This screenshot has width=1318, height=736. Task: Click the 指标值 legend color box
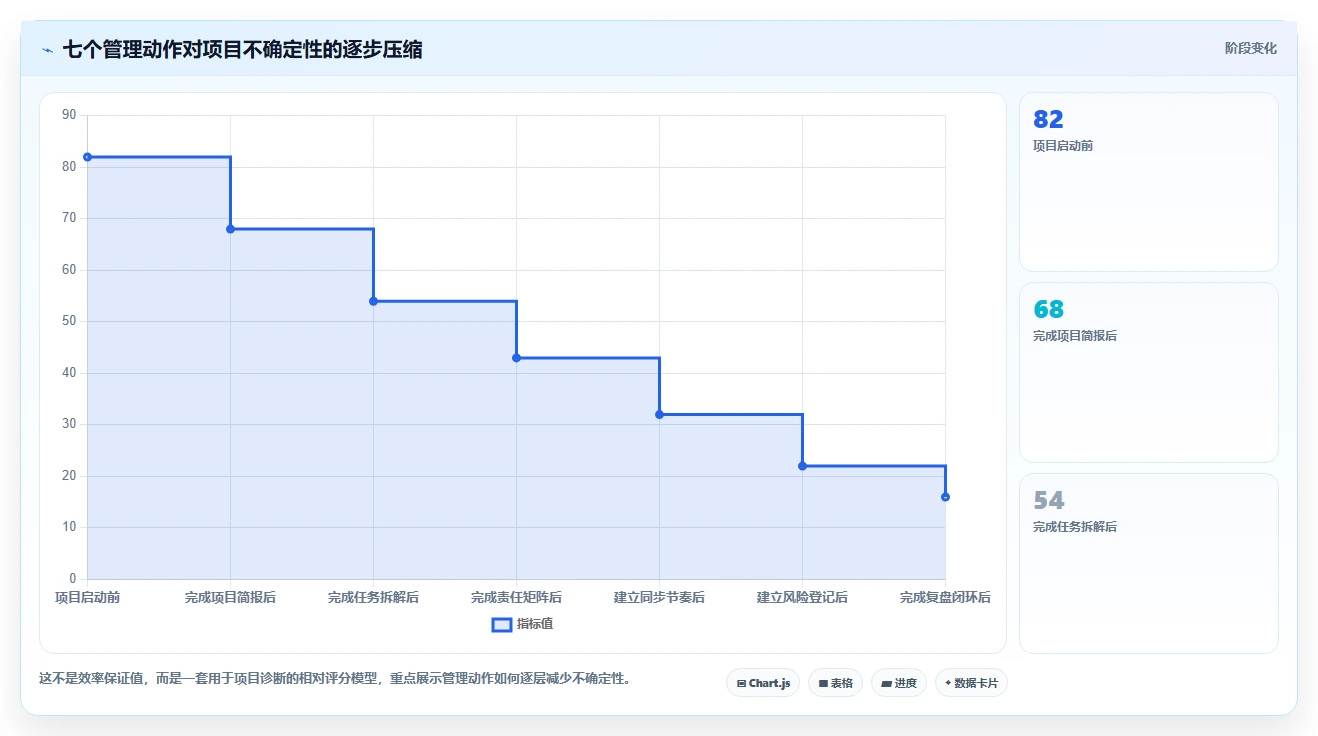pyautogui.click(x=502, y=625)
